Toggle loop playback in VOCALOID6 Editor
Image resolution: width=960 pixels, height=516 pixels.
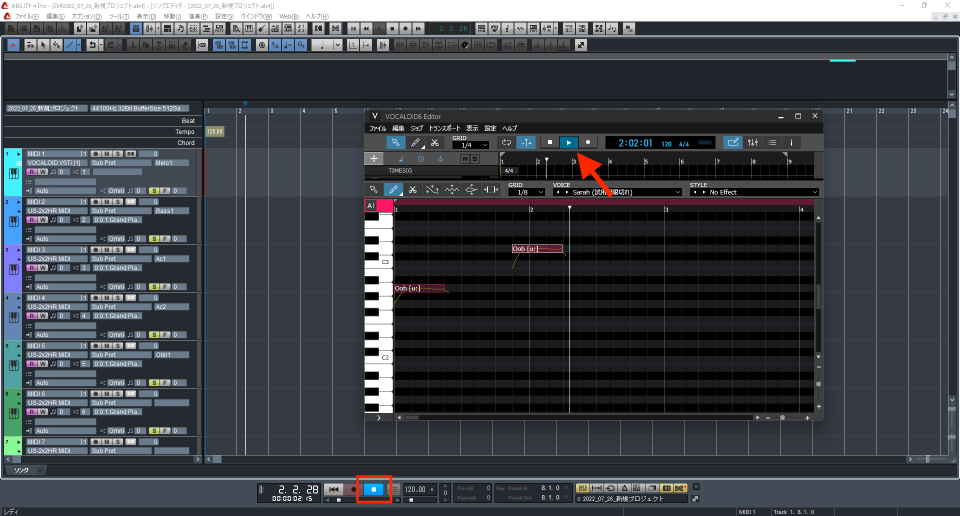pos(506,143)
